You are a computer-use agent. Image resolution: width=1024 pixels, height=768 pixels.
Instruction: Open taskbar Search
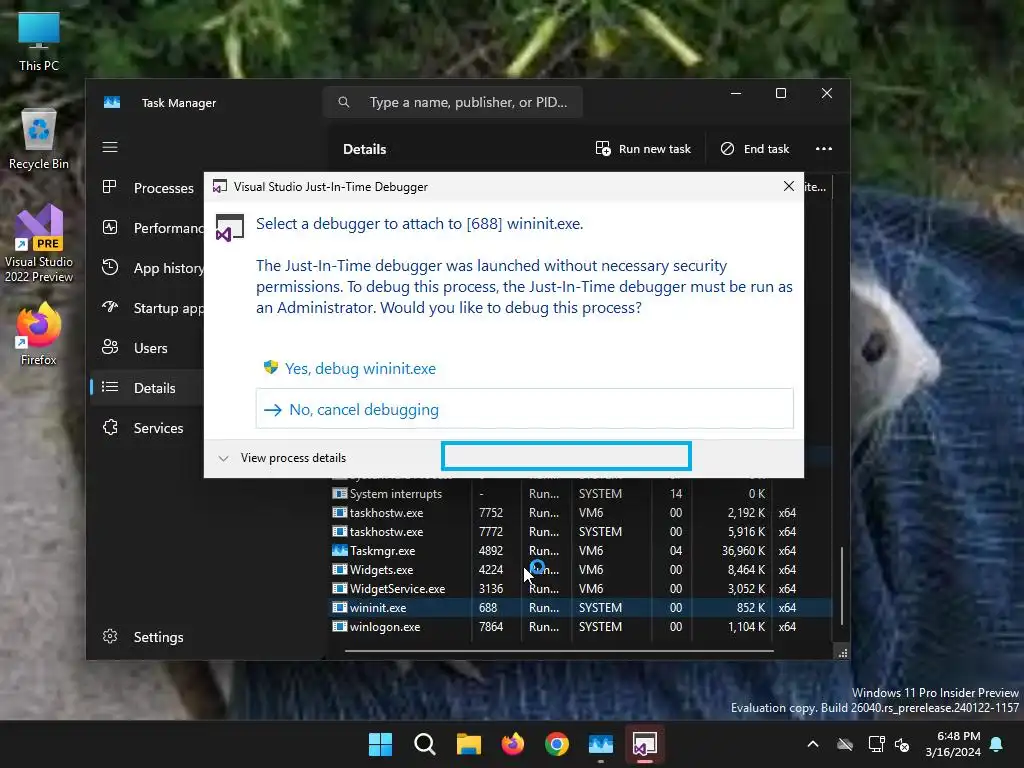pyautogui.click(x=424, y=744)
